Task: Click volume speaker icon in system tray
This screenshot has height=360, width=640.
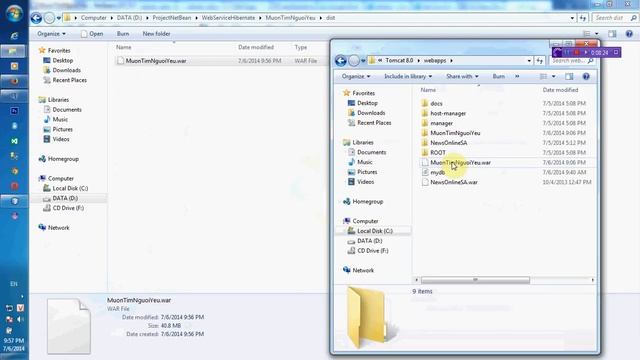Action: (20, 319)
